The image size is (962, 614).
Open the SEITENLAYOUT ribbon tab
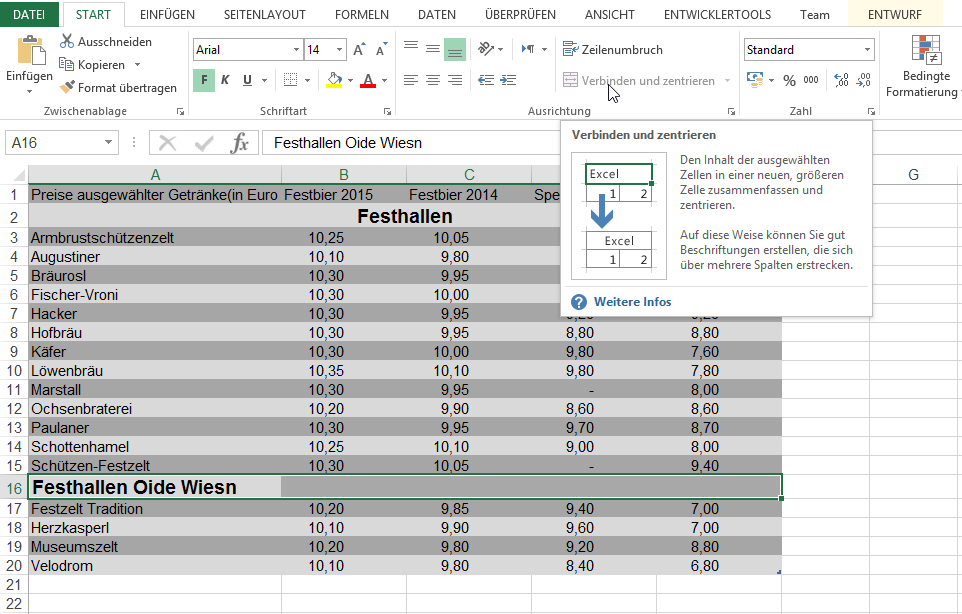pyautogui.click(x=264, y=15)
